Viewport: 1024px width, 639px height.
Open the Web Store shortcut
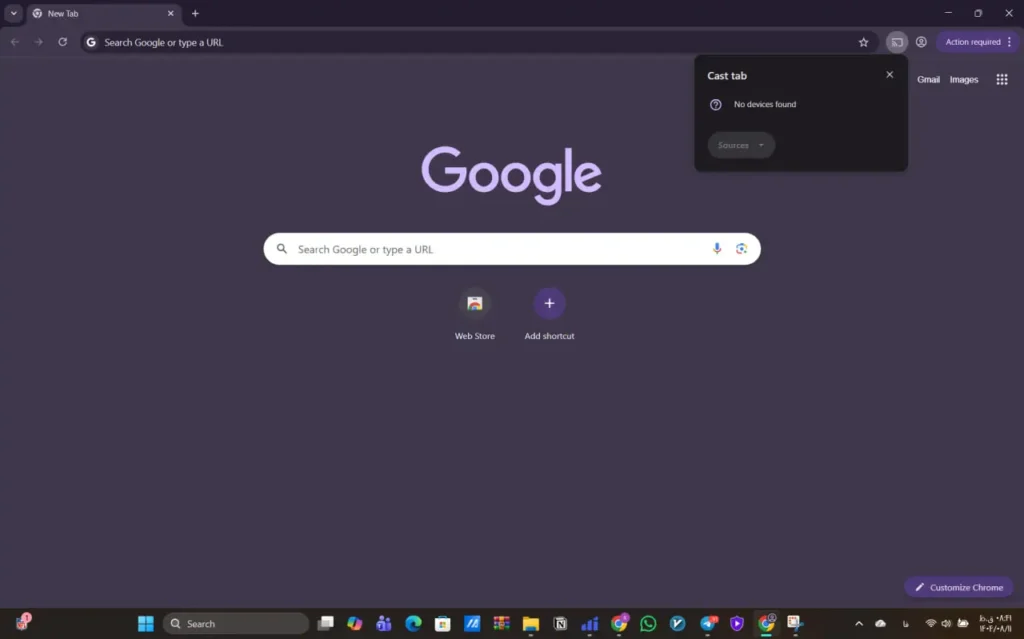coord(474,303)
